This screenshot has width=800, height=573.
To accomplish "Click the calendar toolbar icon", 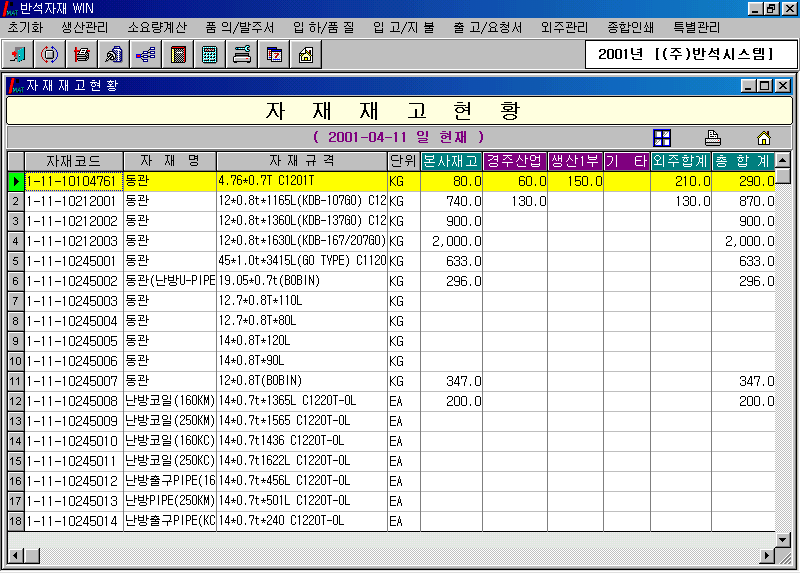I will [273, 54].
